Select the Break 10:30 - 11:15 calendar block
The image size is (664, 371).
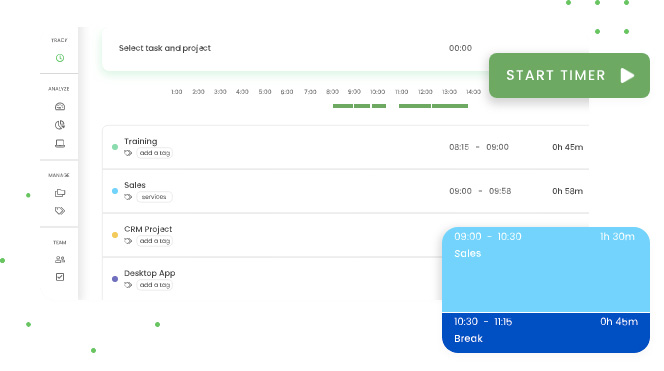pyautogui.click(x=546, y=333)
